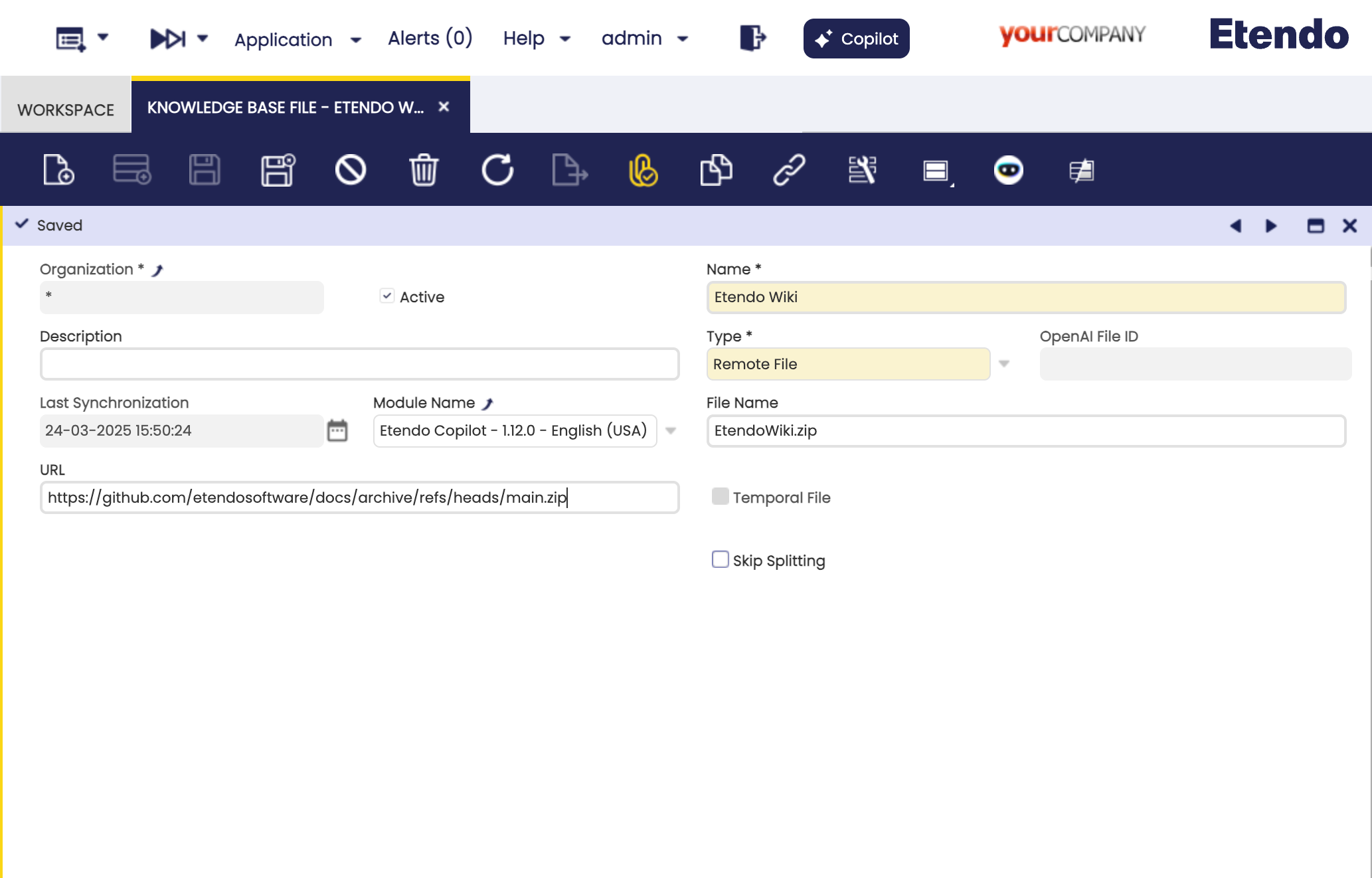The height and width of the screenshot is (878, 1372).
Task: Open the date picker calendar icon
Action: coord(337,430)
